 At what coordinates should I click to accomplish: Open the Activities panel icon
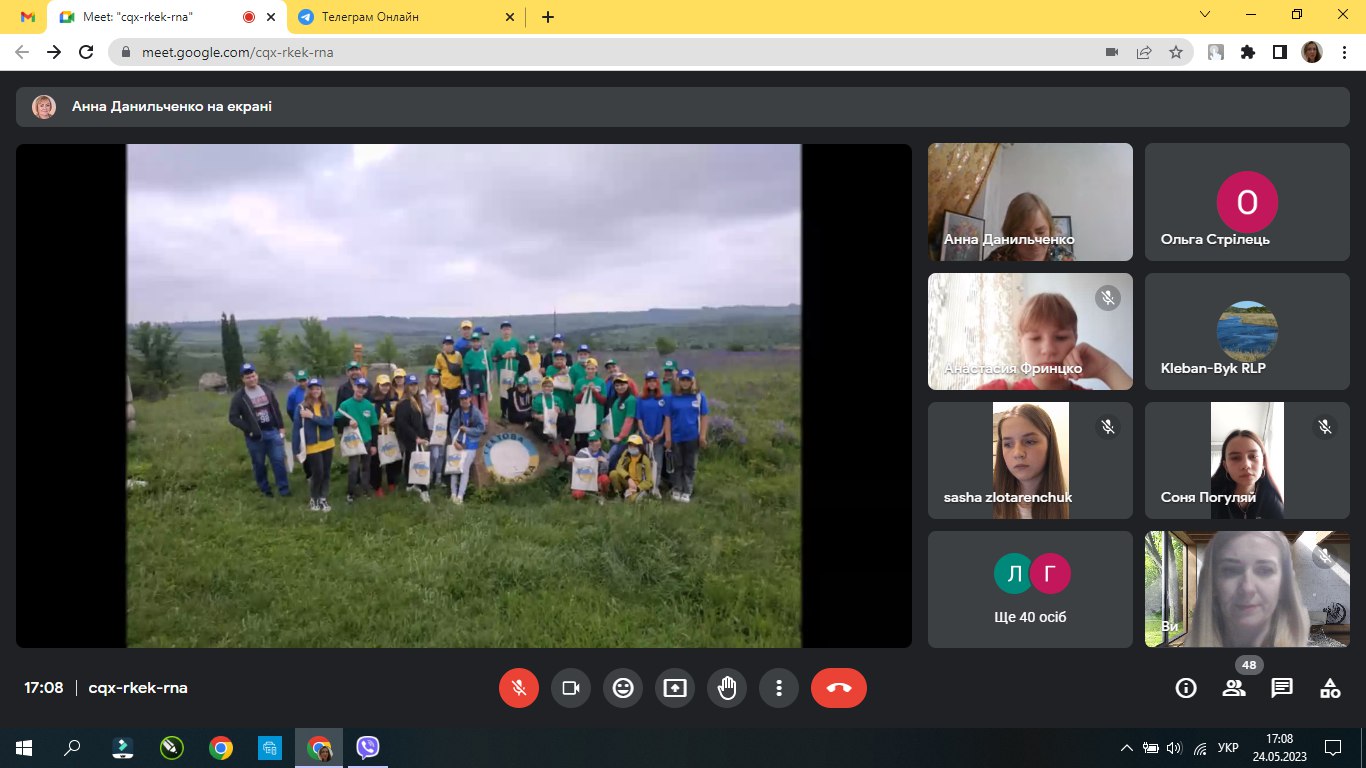pyautogui.click(x=1330, y=688)
